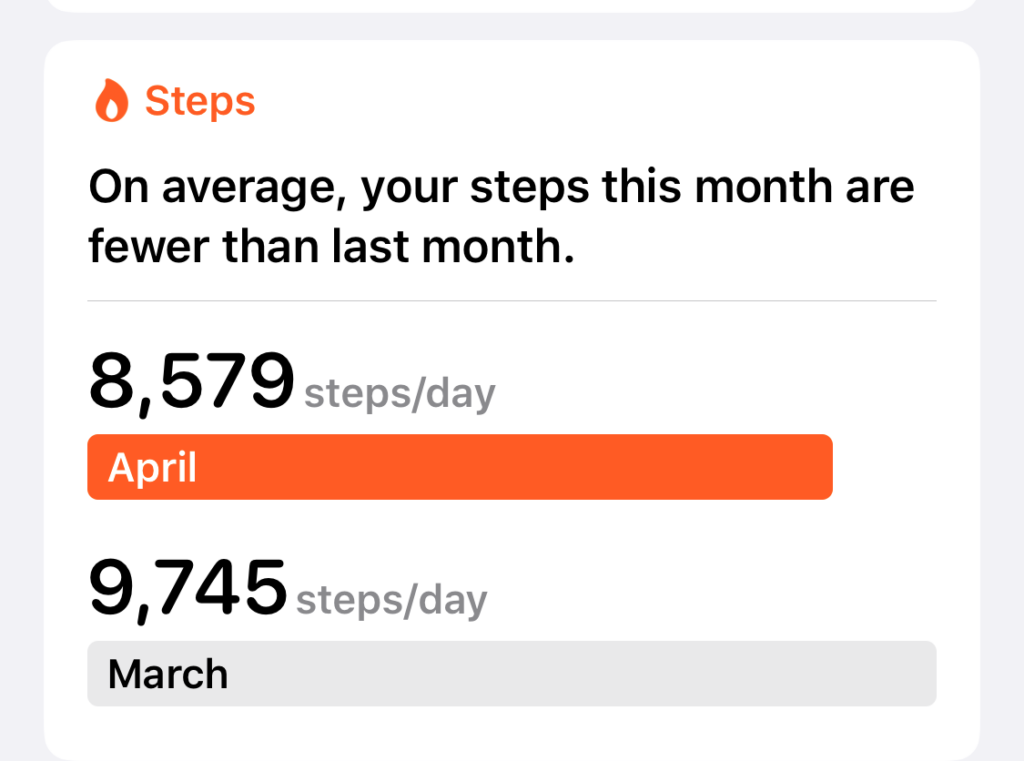Click the "March" label text
This screenshot has height=761, width=1024.
click(168, 674)
